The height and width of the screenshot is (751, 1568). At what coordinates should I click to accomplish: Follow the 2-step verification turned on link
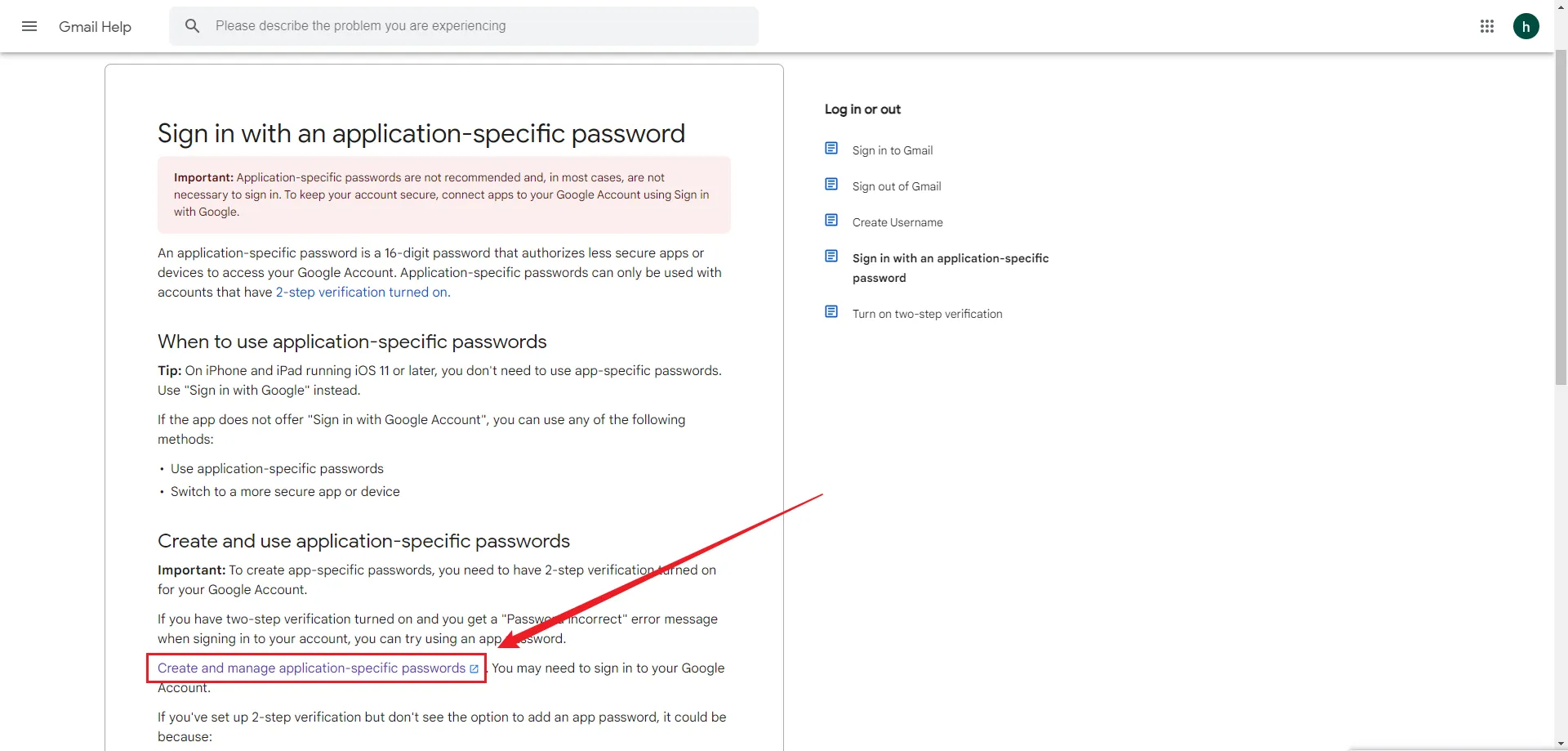tap(362, 293)
